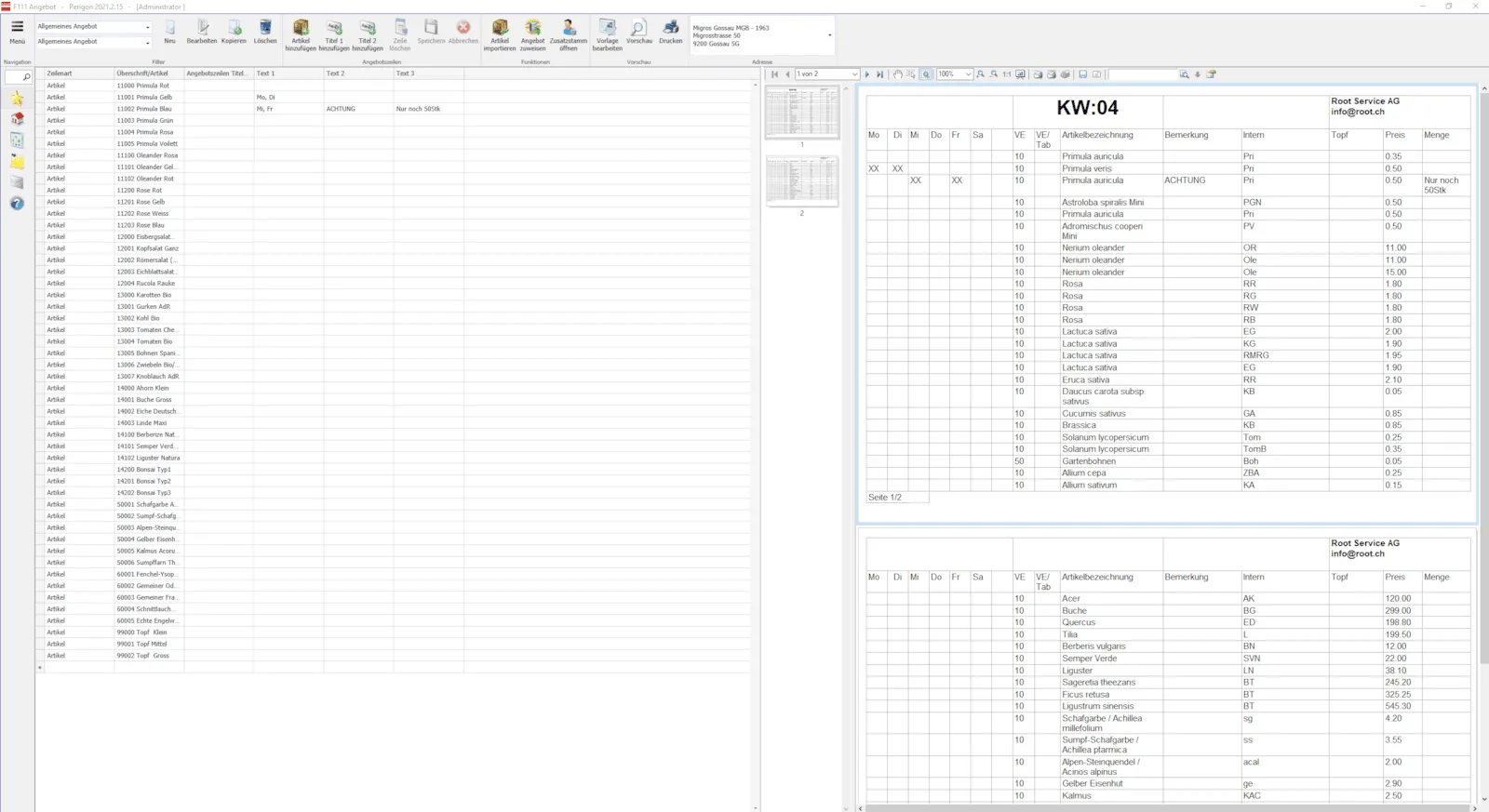The width and height of the screenshot is (1489, 812).
Task: Jump to last preview page
Action: pyautogui.click(x=879, y=74)
